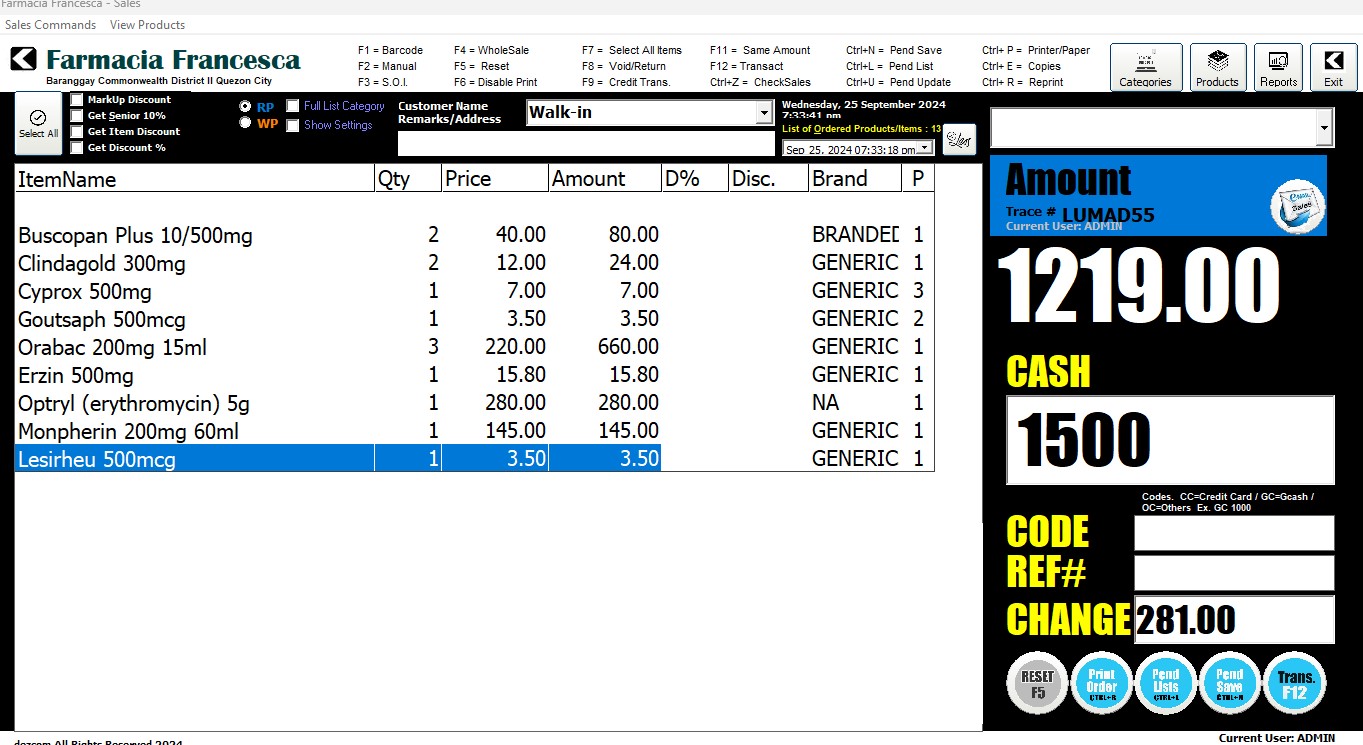Image resolution: width=1363 pixels, height=745 pixels.
Task: Expand the Customer Name Walk-in dropdown
Action: tap(764, 114)
